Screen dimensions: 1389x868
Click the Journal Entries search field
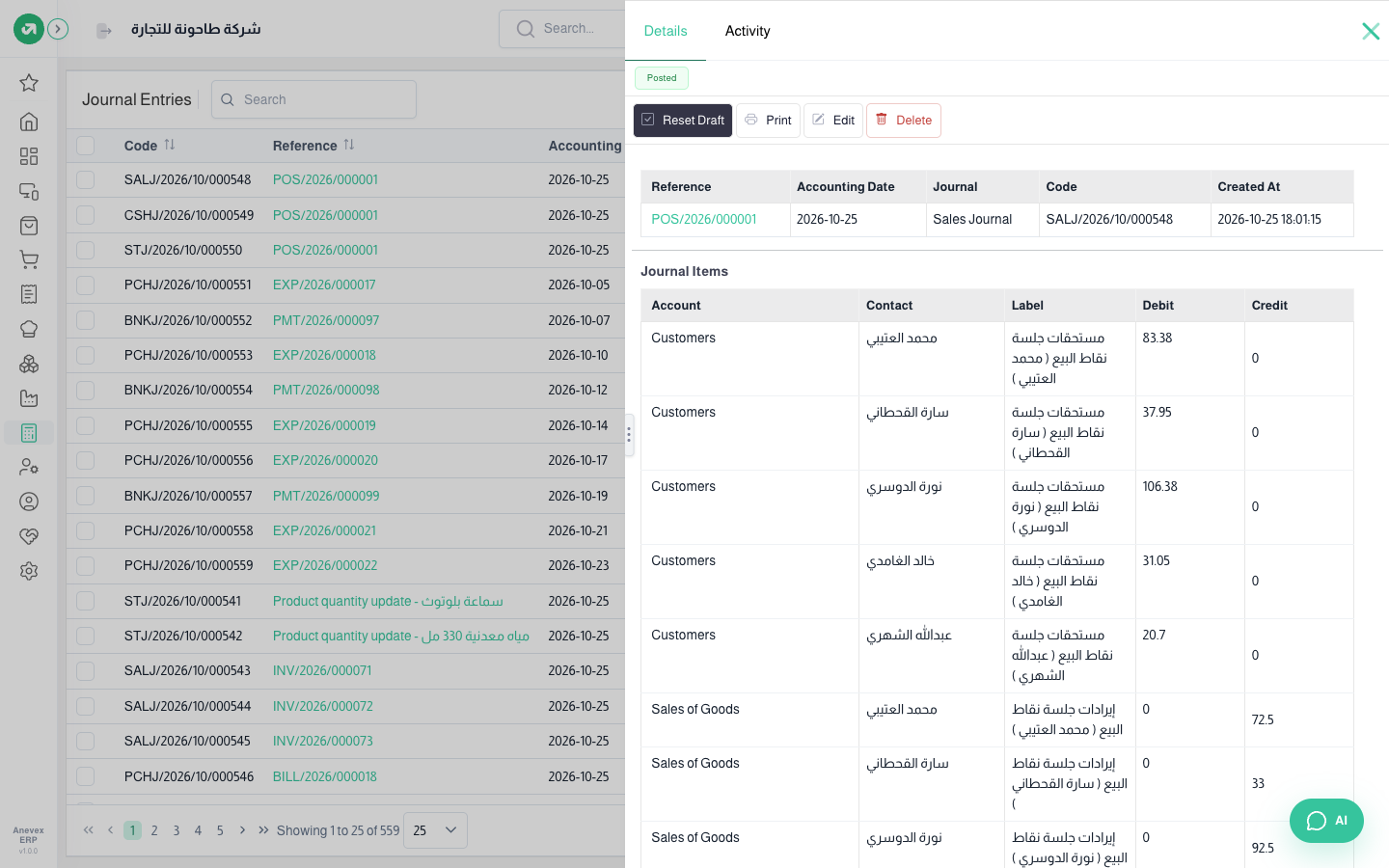(x=313, y=99)
